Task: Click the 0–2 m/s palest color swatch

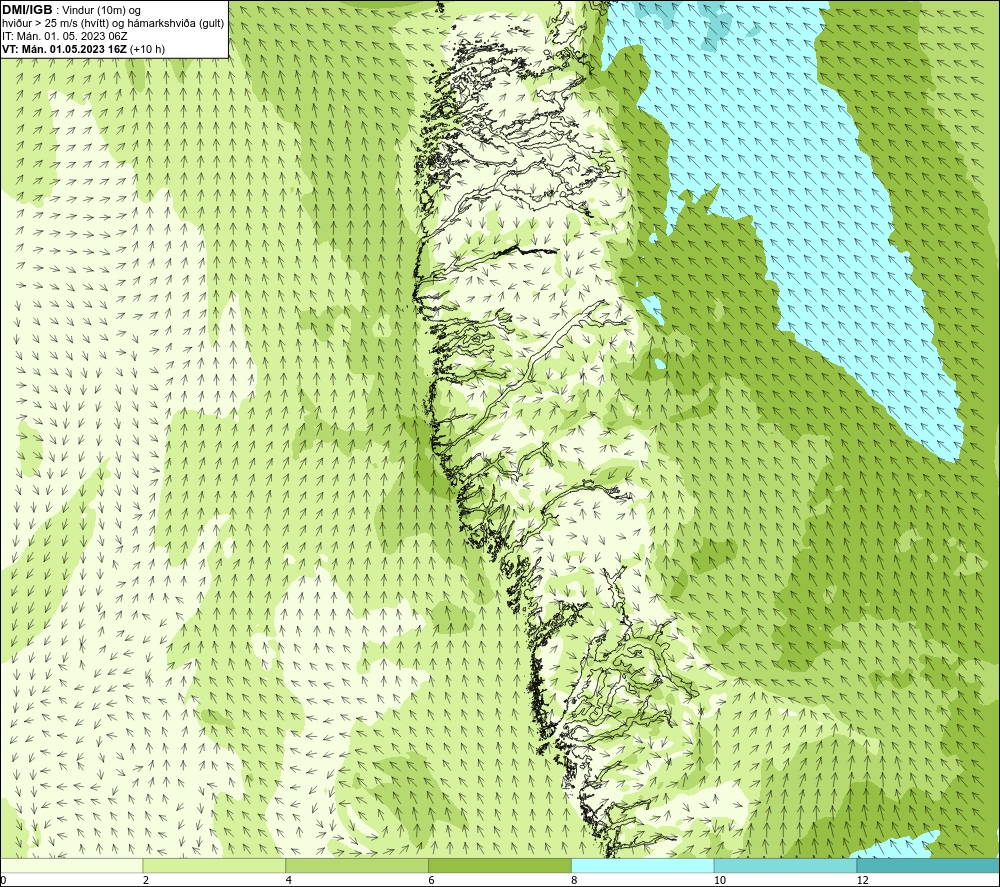Action: [71, 865]
